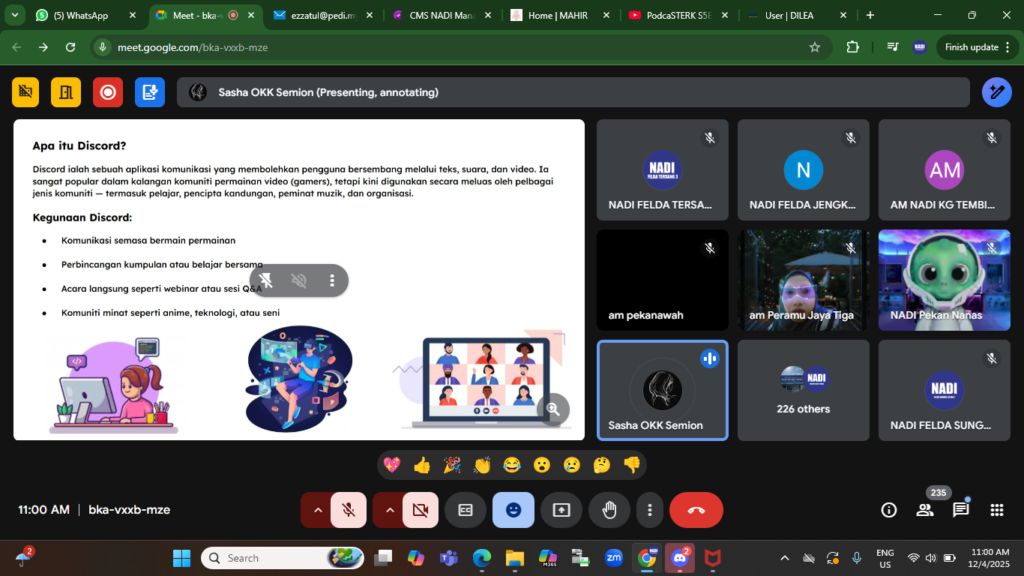The width and height of the screenshot is (1024, 576).
Task: Expand audio settings arrow beside microphone
Action: click(x=317, y=510)
